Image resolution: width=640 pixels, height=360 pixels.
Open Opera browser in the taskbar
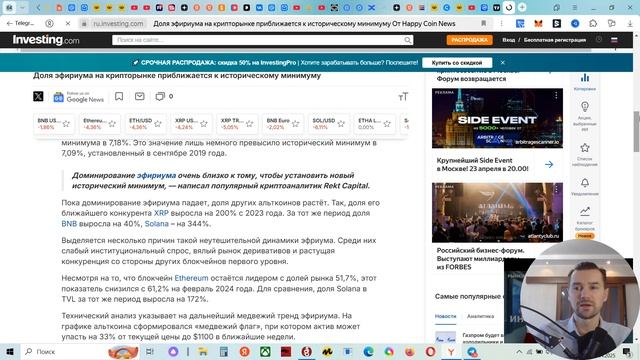tap(430, 351)
